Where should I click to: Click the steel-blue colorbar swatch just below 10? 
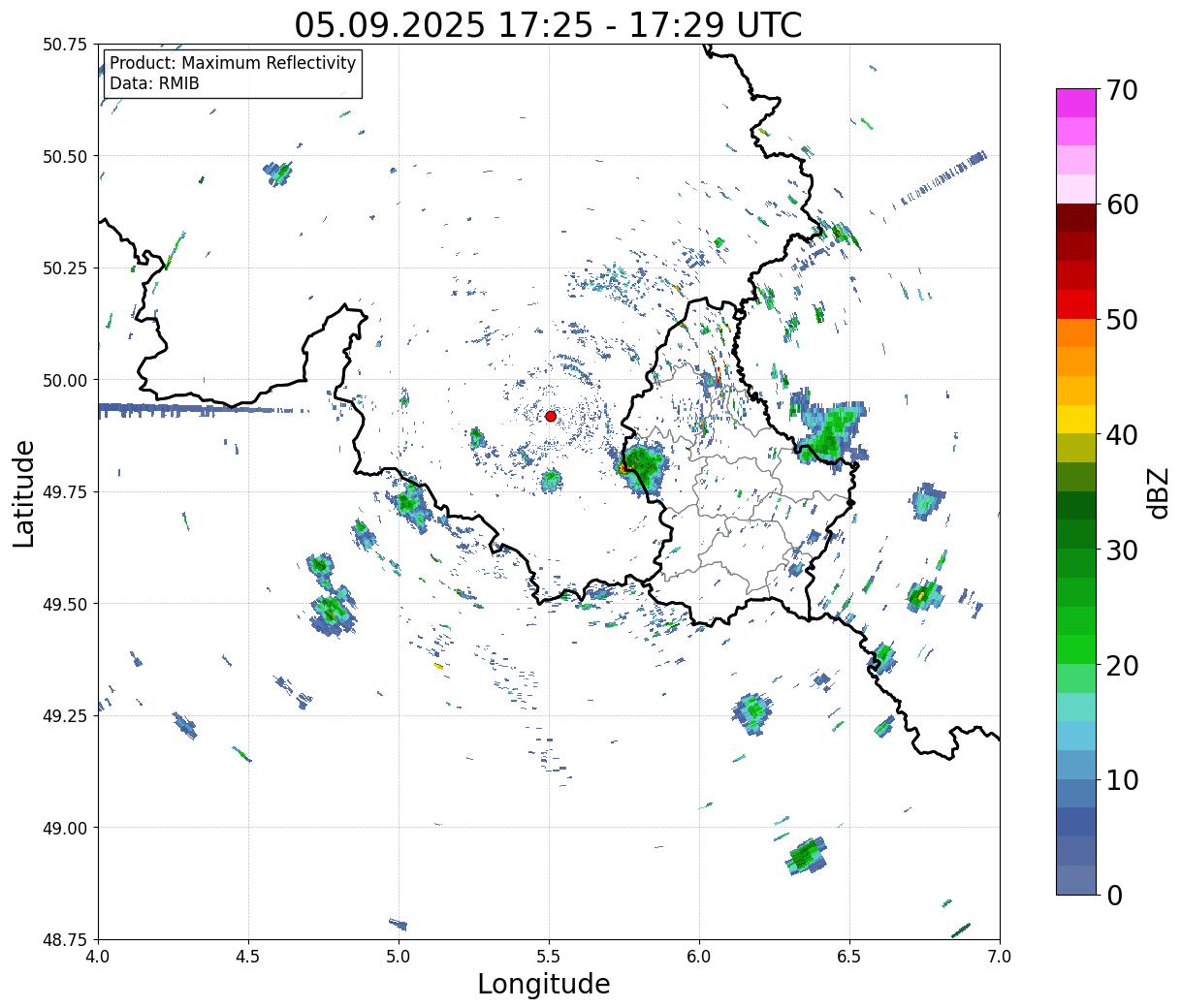point(1075,793)
